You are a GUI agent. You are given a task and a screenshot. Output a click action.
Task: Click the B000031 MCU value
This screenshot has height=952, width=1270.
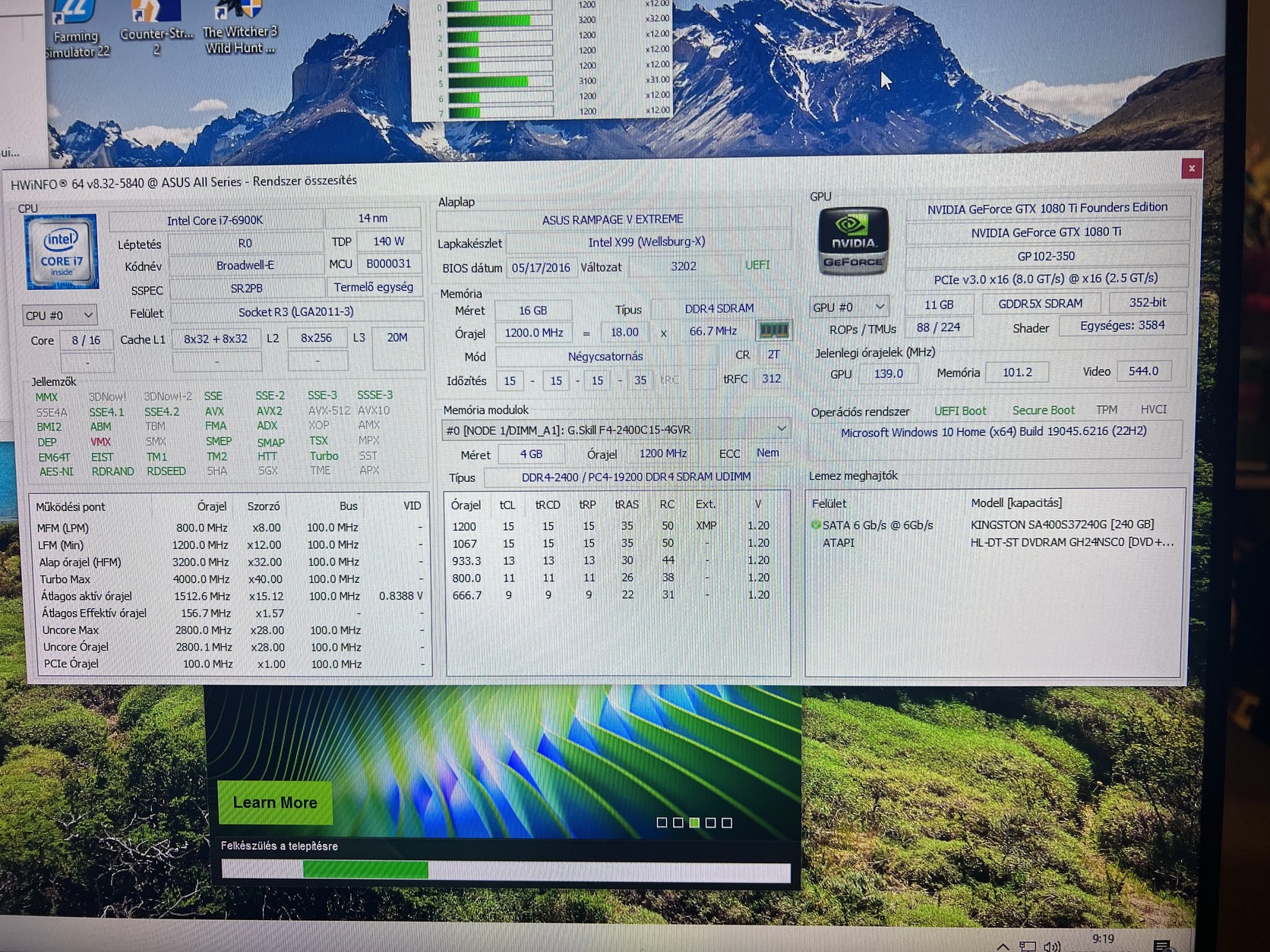(x=388, y=263)
